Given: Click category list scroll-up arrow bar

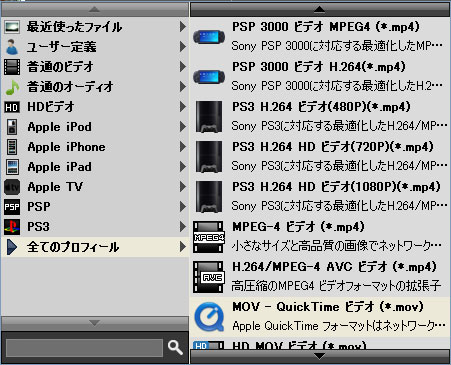Looking at the screenshot, I should tap(95, 10).
